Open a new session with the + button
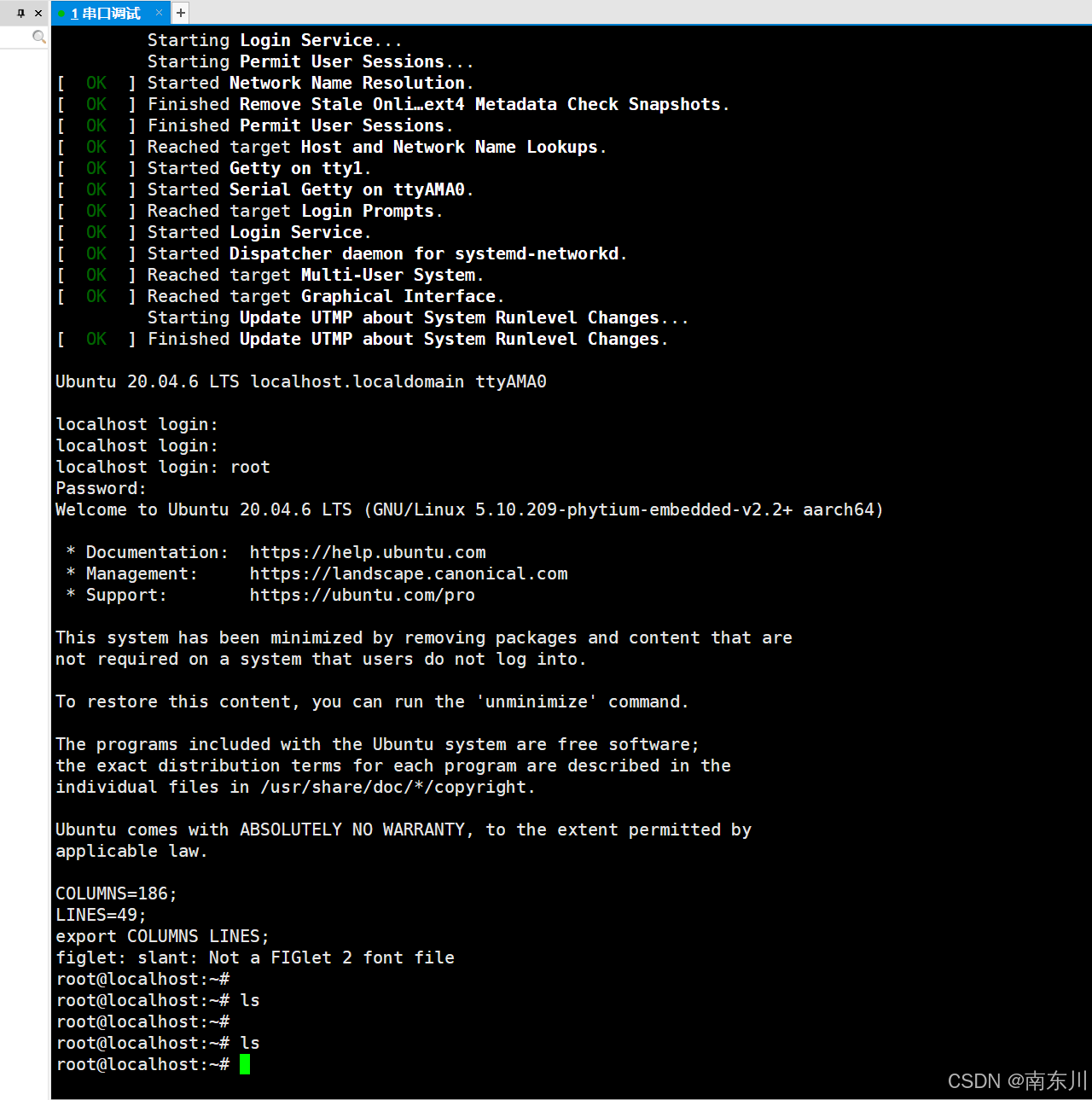 [179, 13]
